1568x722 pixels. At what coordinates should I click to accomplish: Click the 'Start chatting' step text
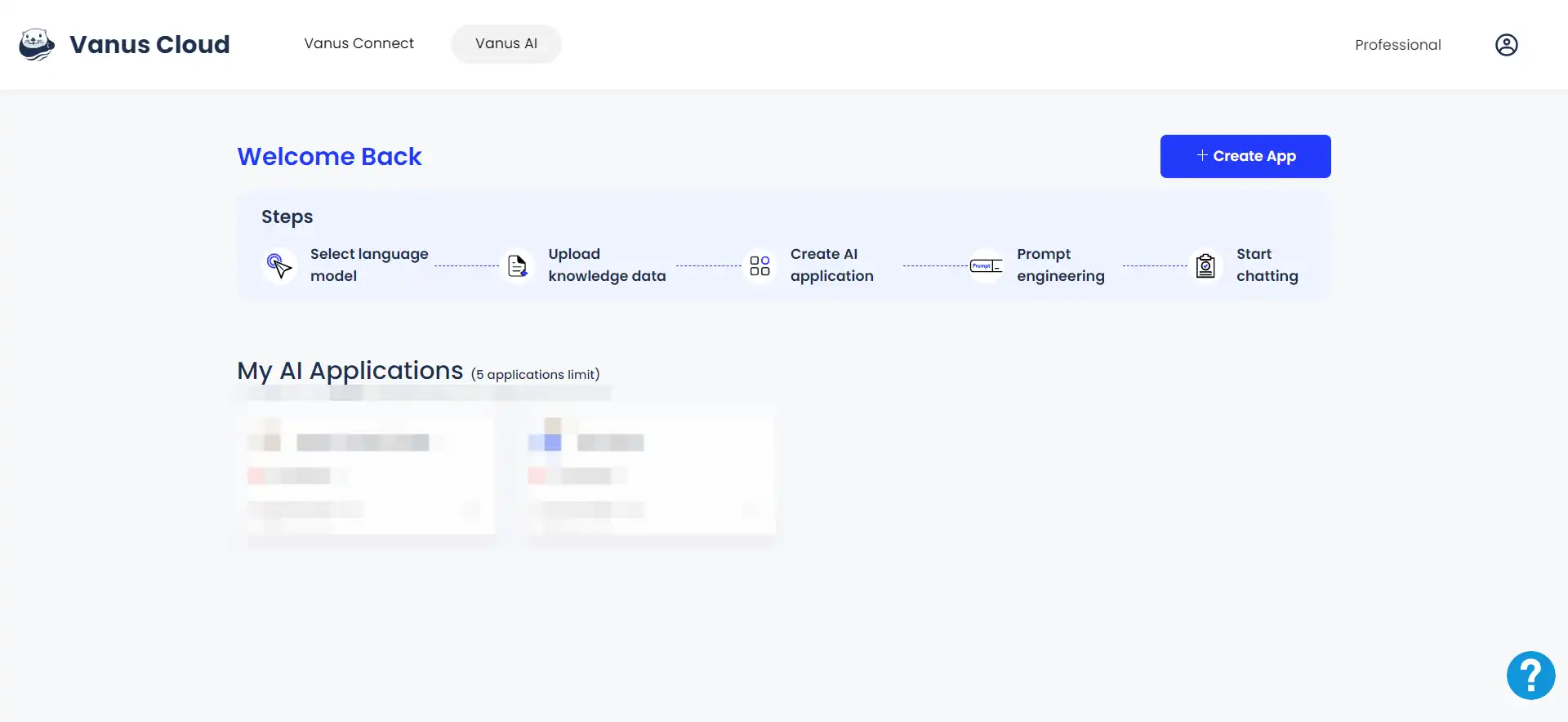[x=1267, y=265]
